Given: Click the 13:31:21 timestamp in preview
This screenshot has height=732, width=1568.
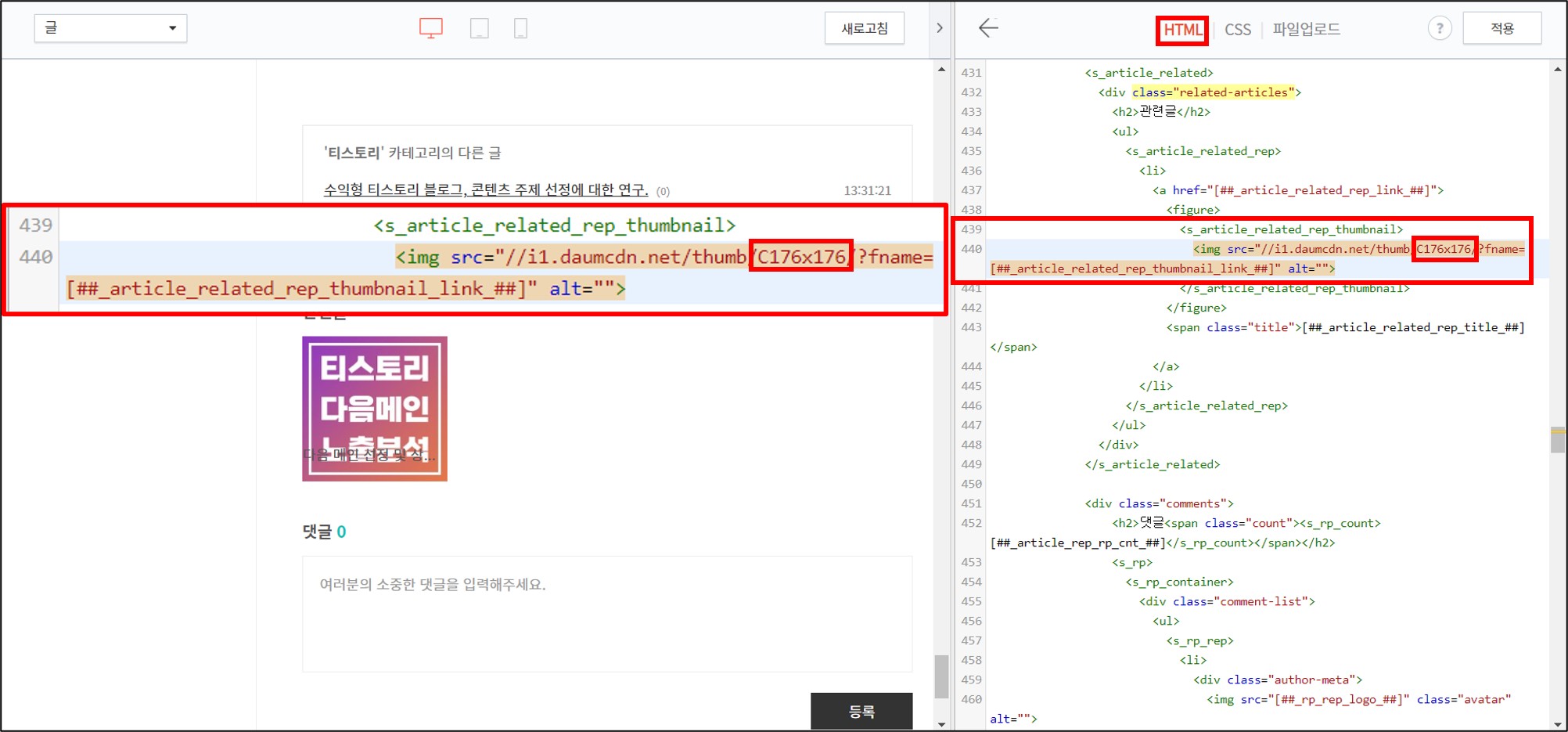Looking at the screenshot, I should (867, 190).
